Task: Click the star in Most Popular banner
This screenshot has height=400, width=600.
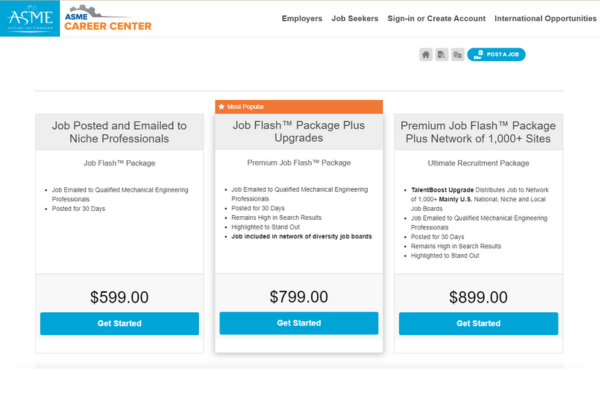Action: pyautogui.click(x=221, y=107)
